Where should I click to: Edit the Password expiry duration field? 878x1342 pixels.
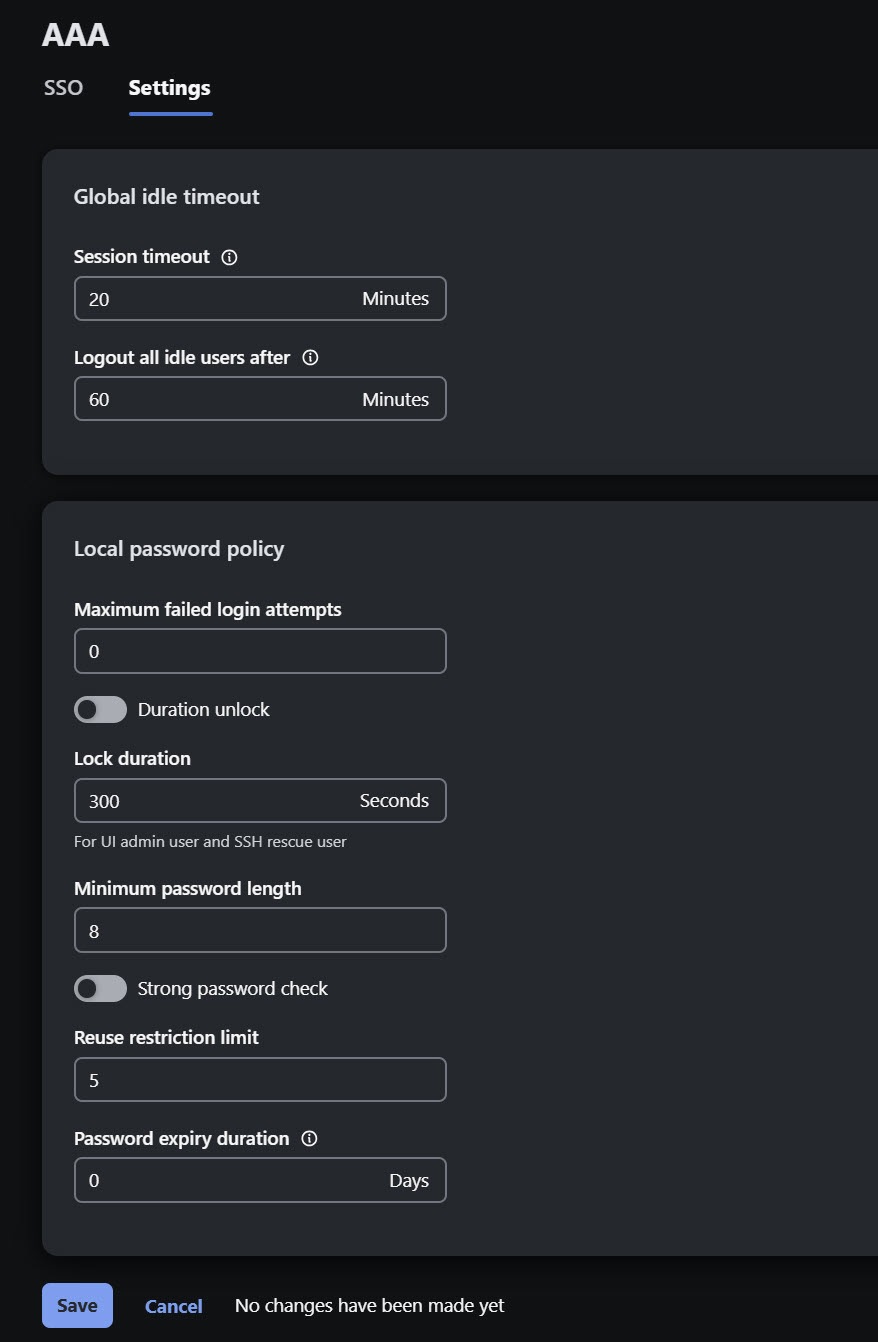[260, 1180]
